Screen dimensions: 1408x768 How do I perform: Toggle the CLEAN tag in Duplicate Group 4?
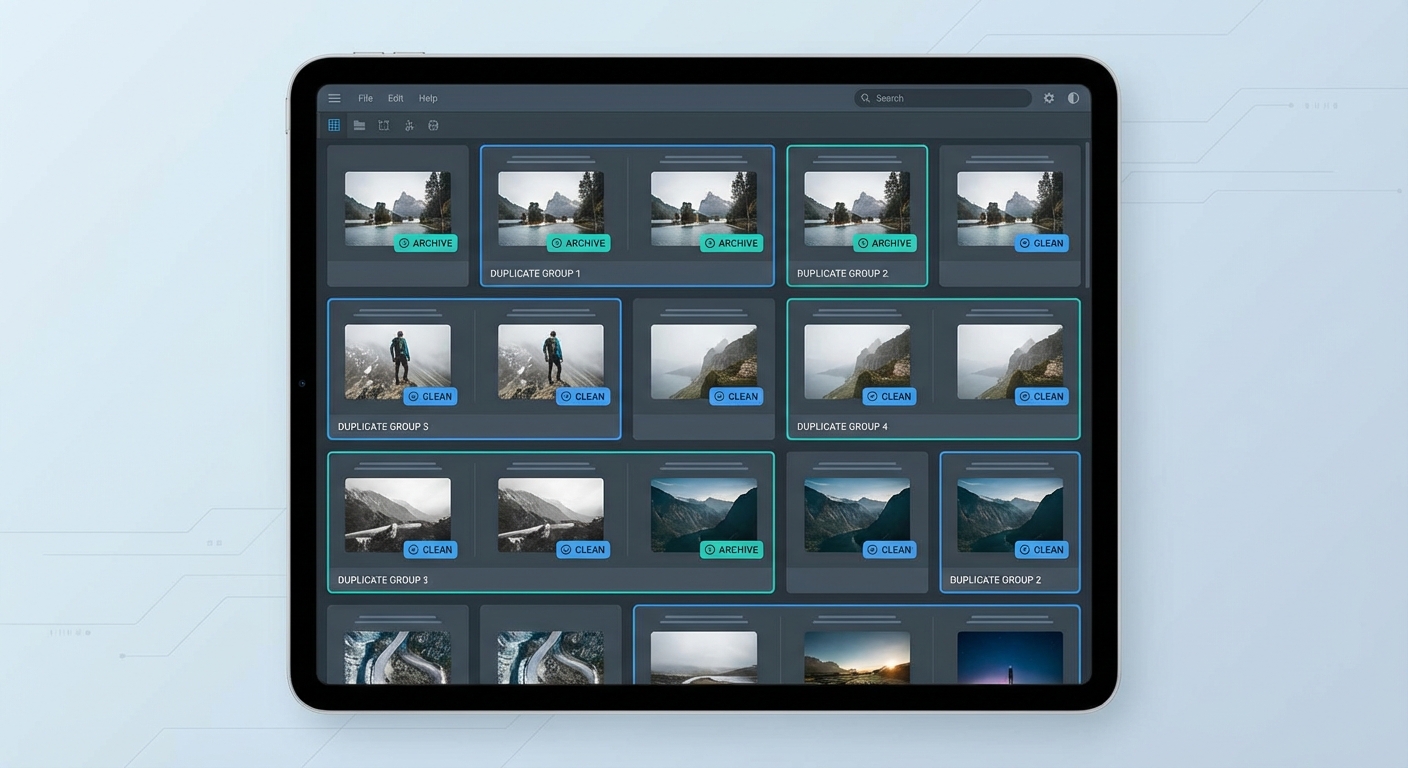pyautogui.click(x=890, y=396)
